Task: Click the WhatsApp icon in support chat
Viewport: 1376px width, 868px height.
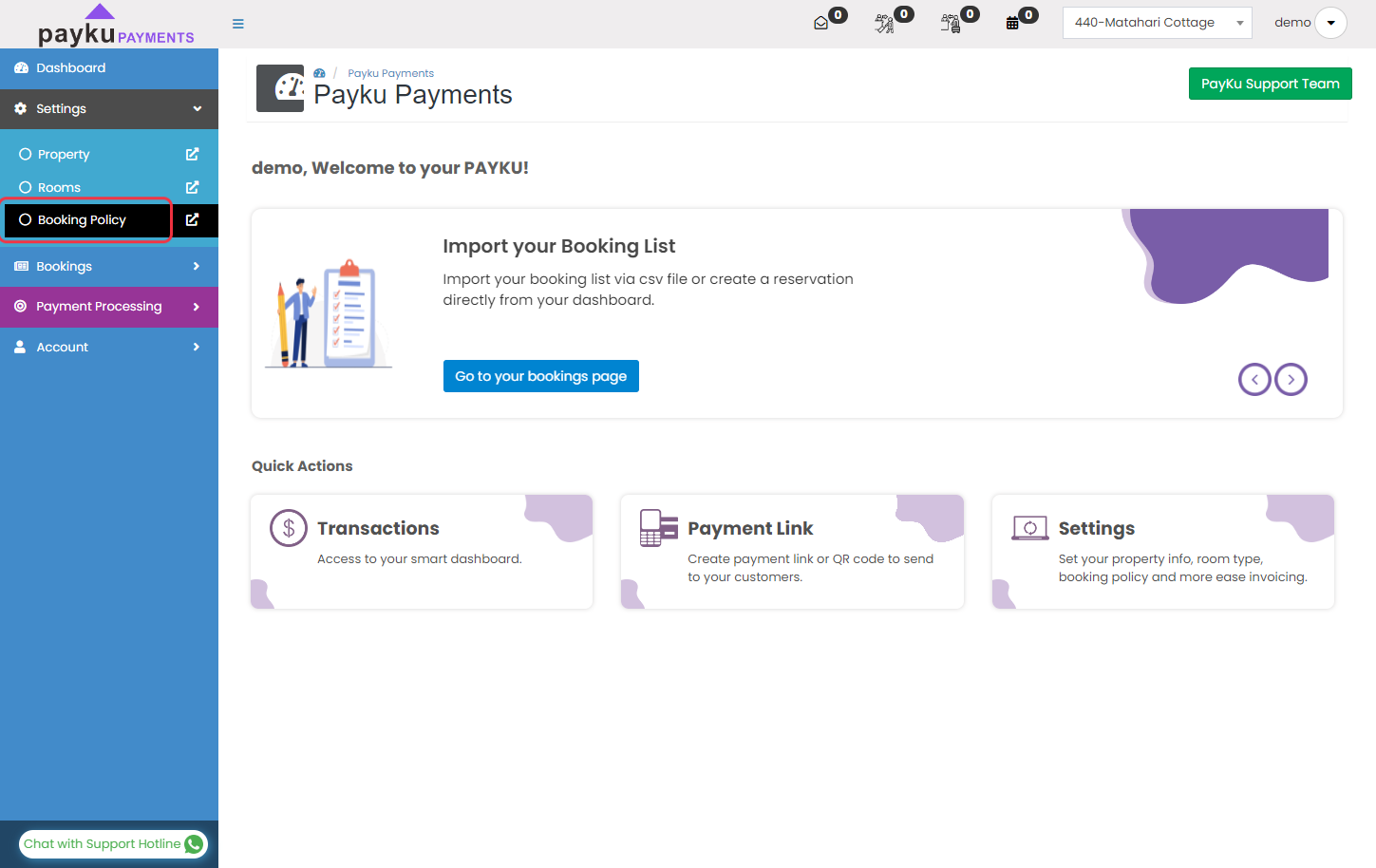Action: 194,844
